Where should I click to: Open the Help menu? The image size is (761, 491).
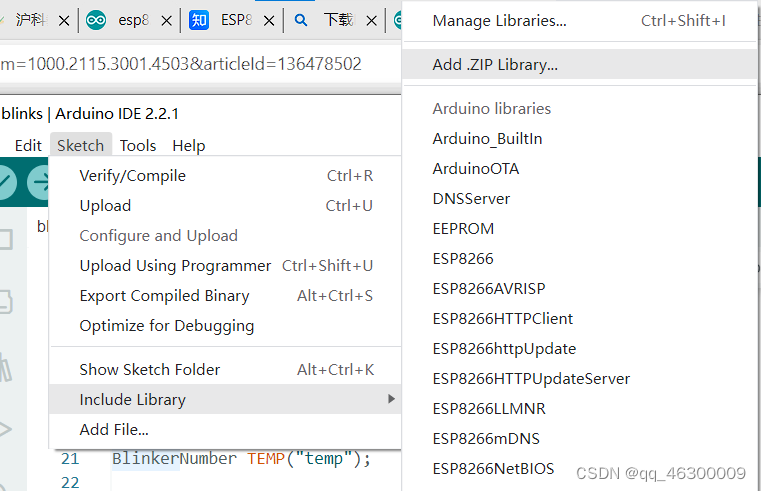[189, 146]
